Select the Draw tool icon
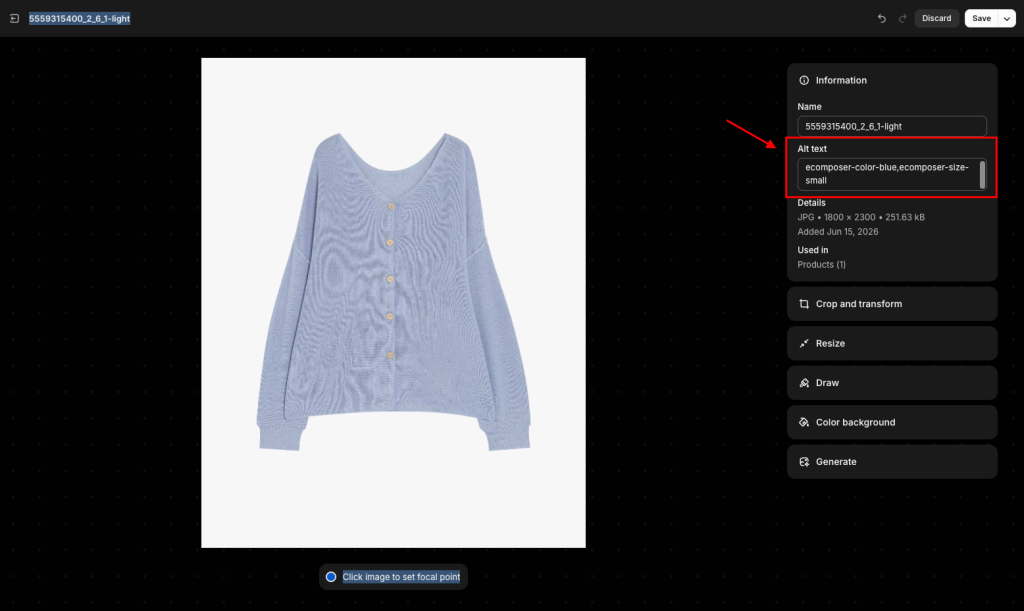Image resolution: width=1024 pixels, height=611 pixels. [804, 383]
